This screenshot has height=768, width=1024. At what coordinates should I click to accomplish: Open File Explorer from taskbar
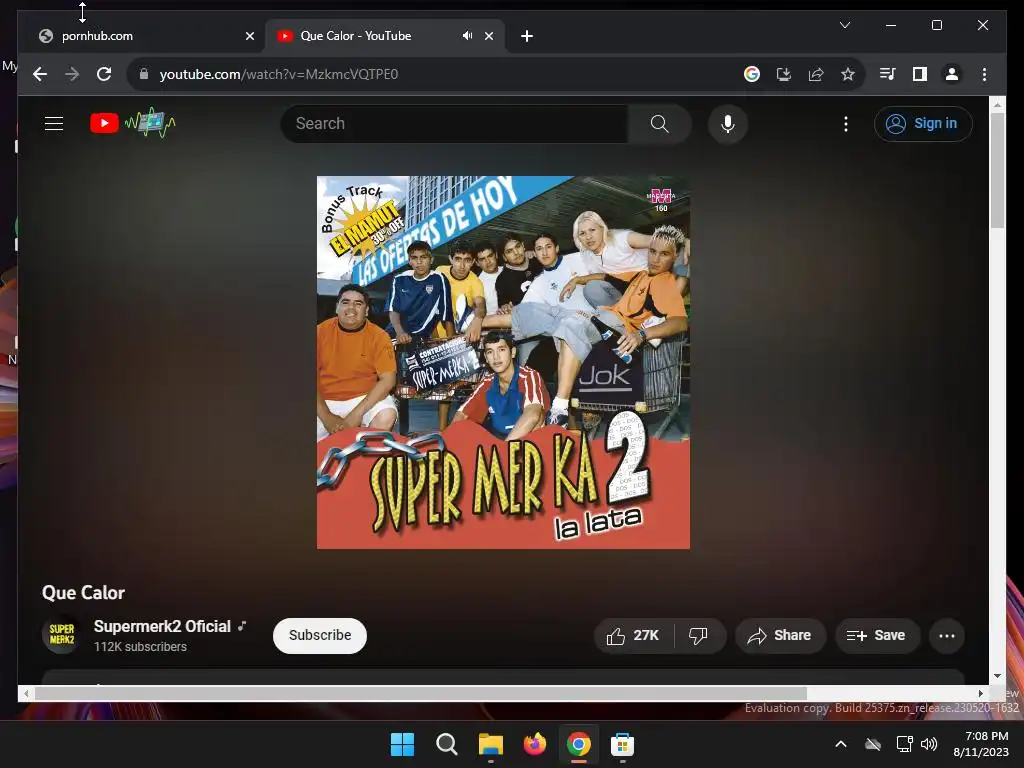pos(490,744)
